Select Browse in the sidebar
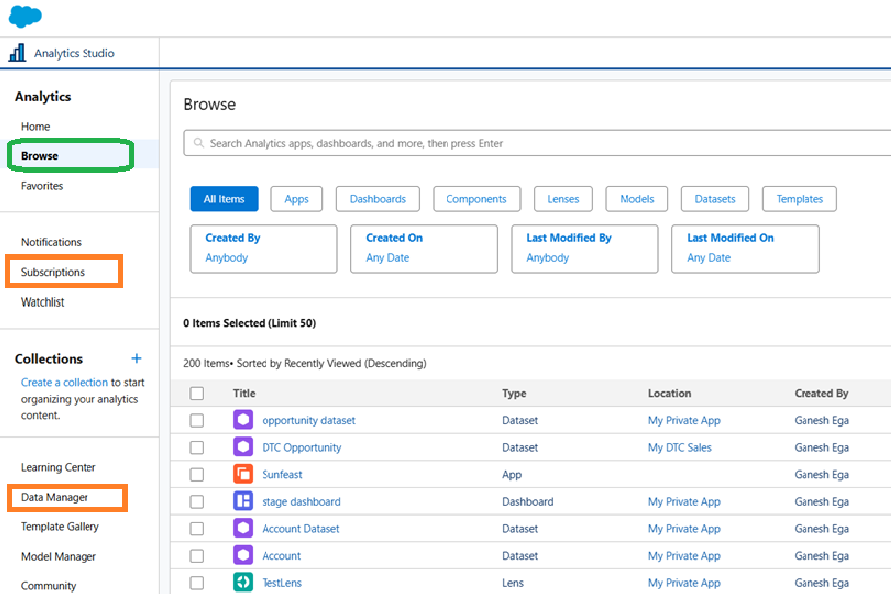 coord(40,156)
